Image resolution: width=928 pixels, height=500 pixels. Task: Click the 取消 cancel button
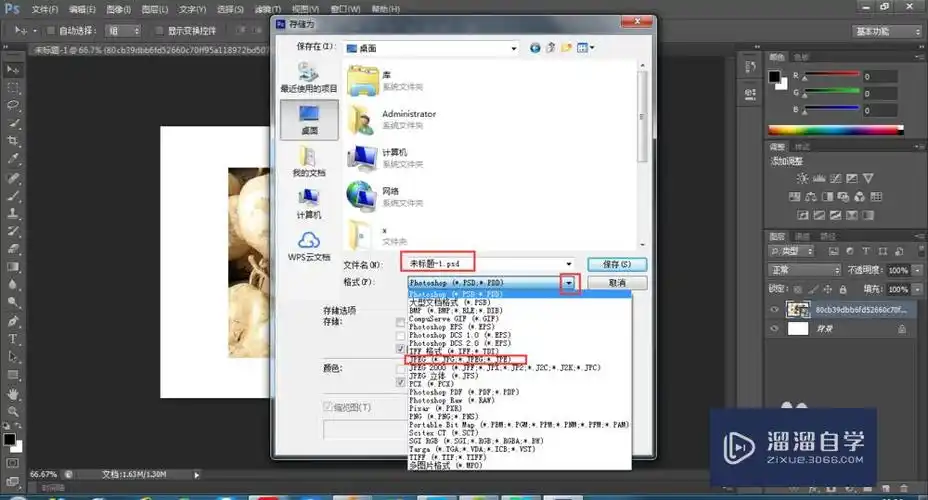tap(617, 283)
